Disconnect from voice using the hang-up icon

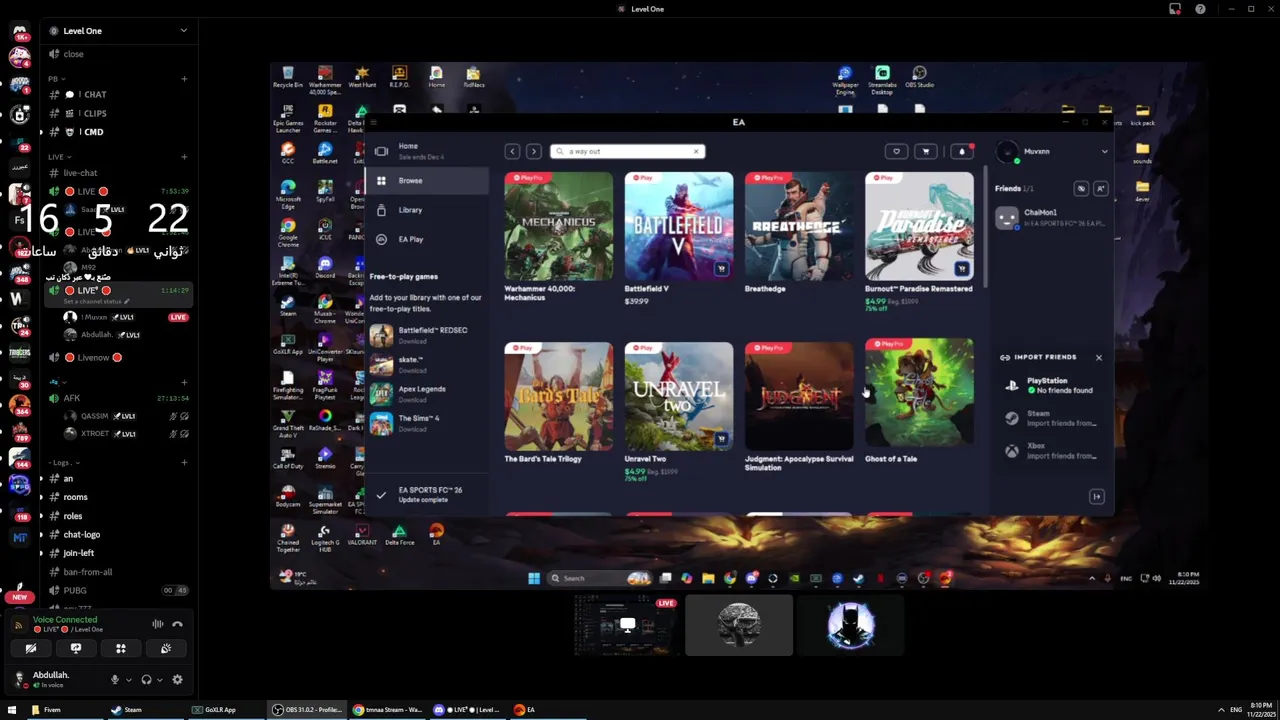[x=177, y=624]
